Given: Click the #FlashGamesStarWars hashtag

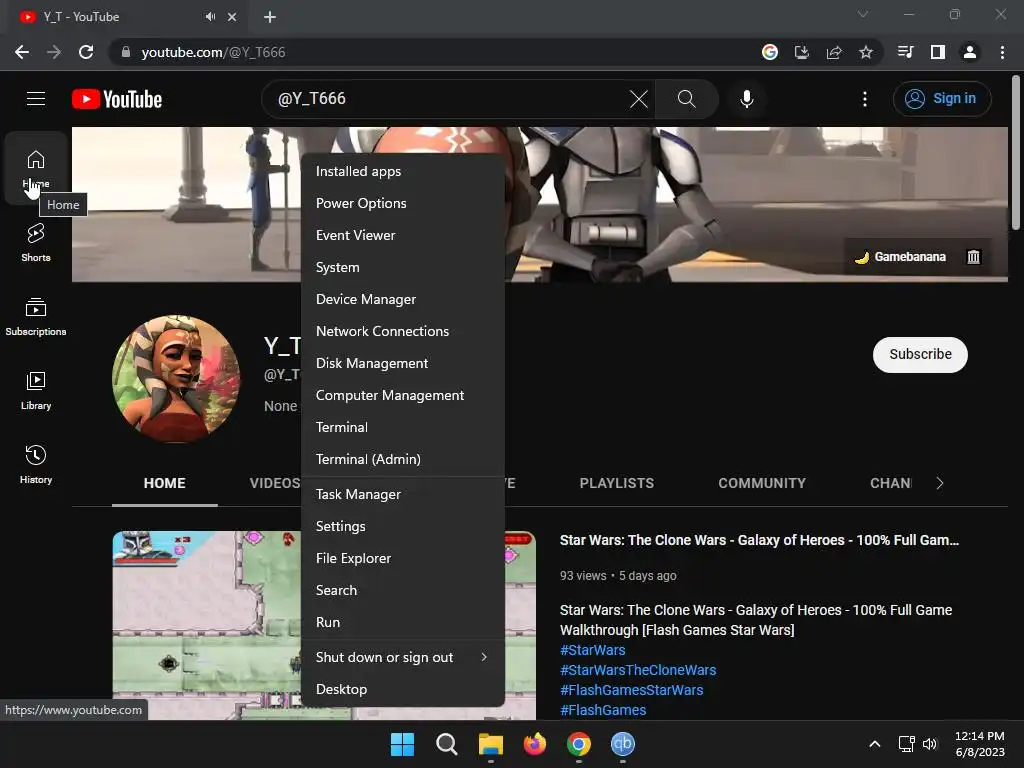Looking at the screenshot, I should (x=632, y=690).
